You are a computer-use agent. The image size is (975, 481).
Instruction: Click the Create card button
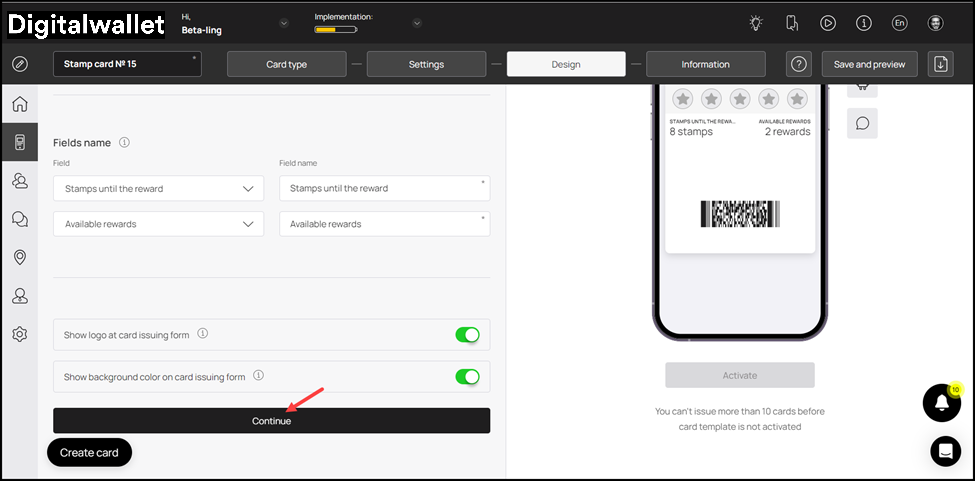pyautogui.click(x=90, y=452)
